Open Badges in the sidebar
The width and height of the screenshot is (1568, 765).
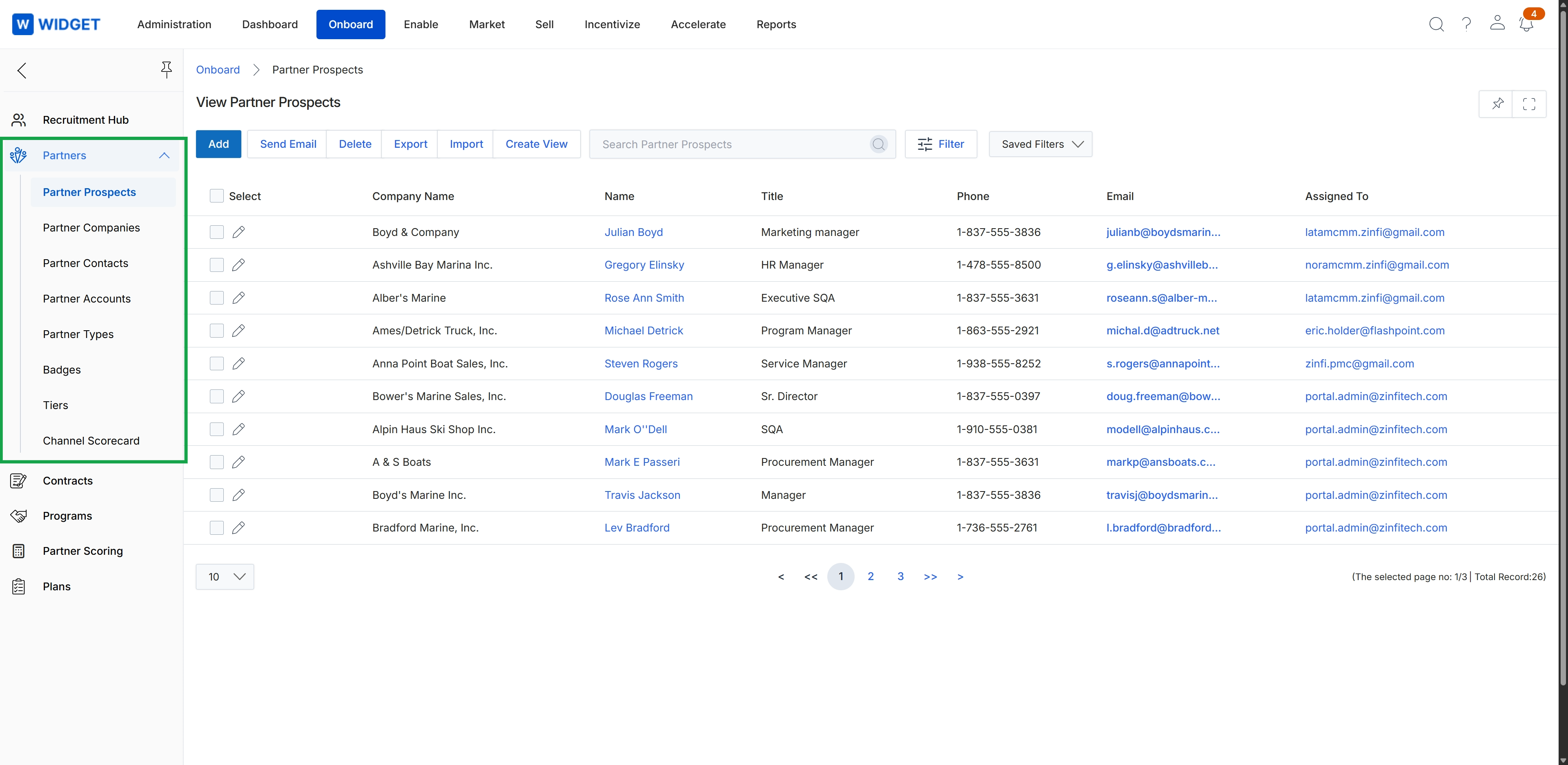click(62, 370)
